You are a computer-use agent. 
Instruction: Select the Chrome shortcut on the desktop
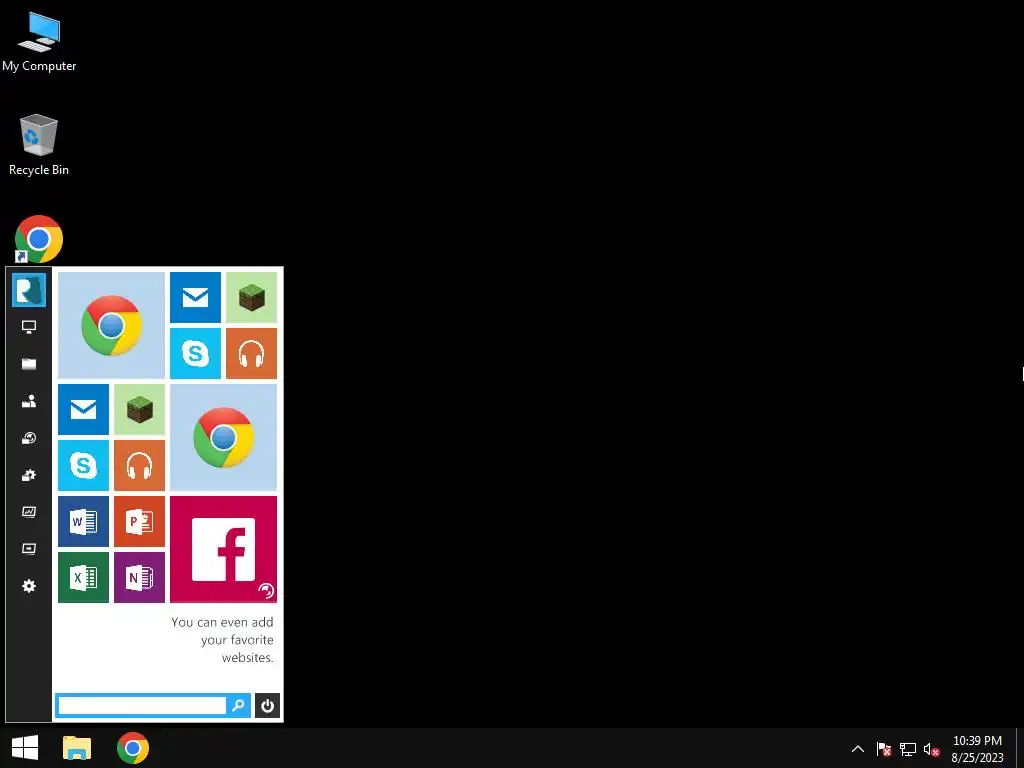[x=39, y=239]
